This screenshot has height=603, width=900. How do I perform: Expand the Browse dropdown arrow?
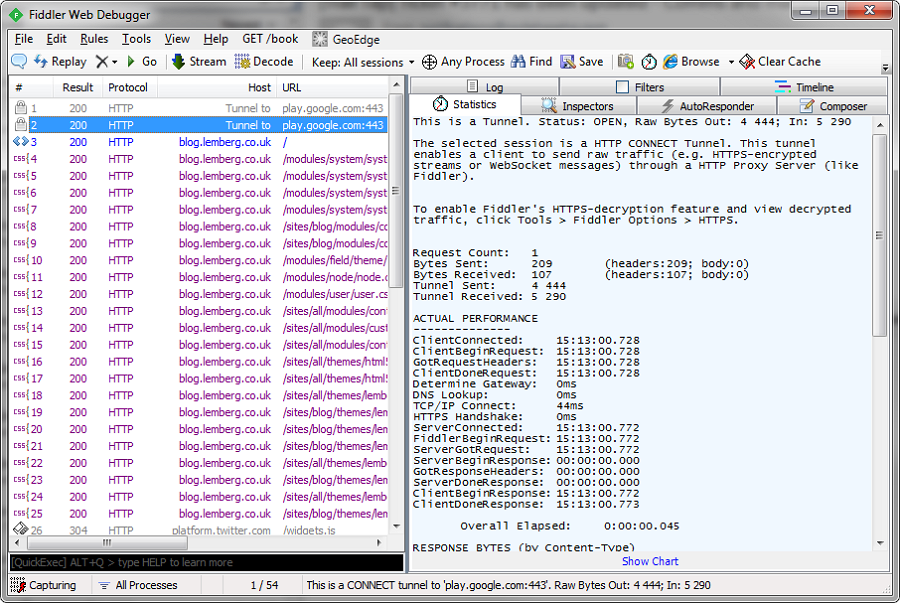tap(731, 62)
